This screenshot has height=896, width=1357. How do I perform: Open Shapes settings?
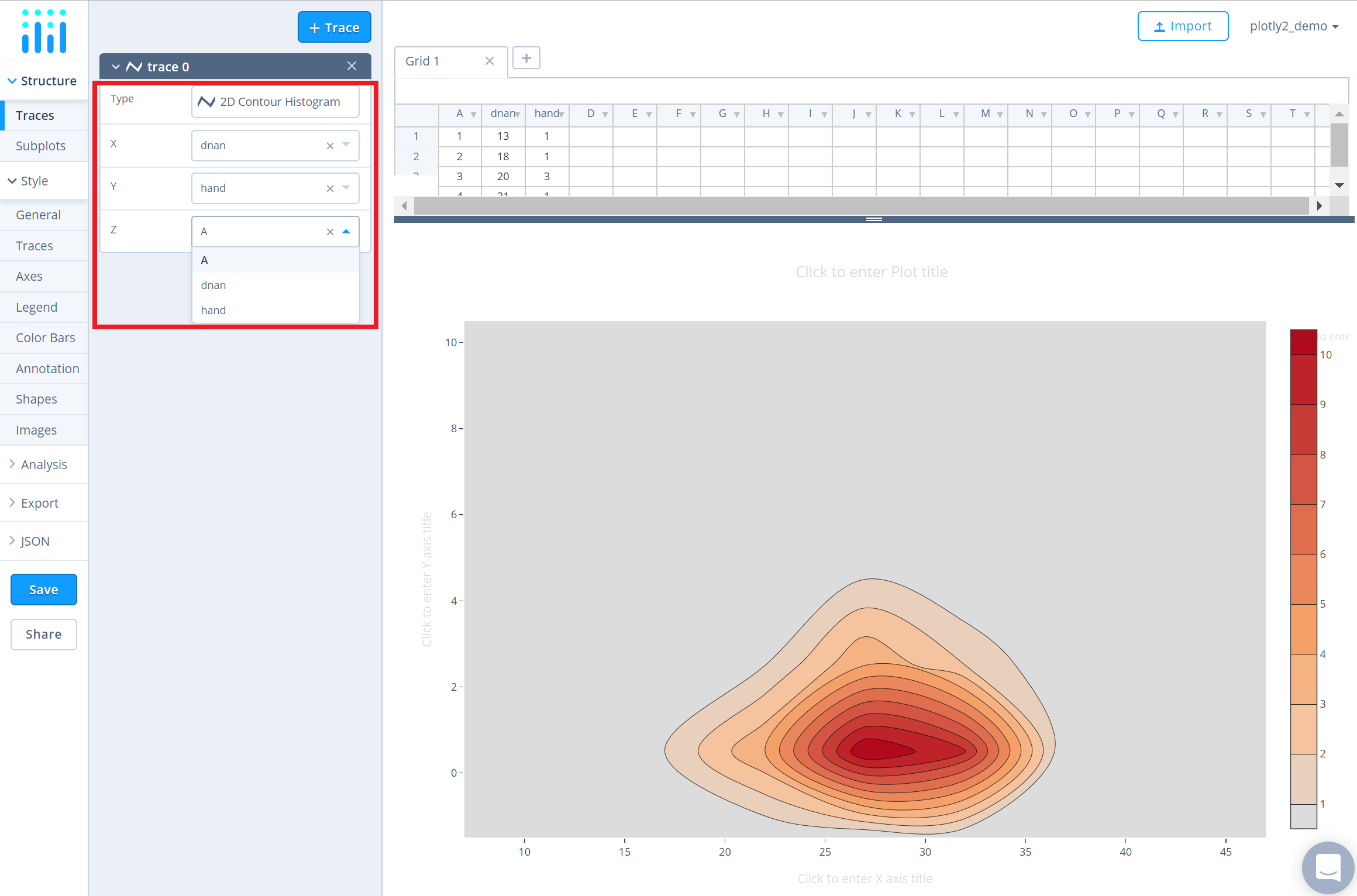pyautogui.click(x=44, y=399)
